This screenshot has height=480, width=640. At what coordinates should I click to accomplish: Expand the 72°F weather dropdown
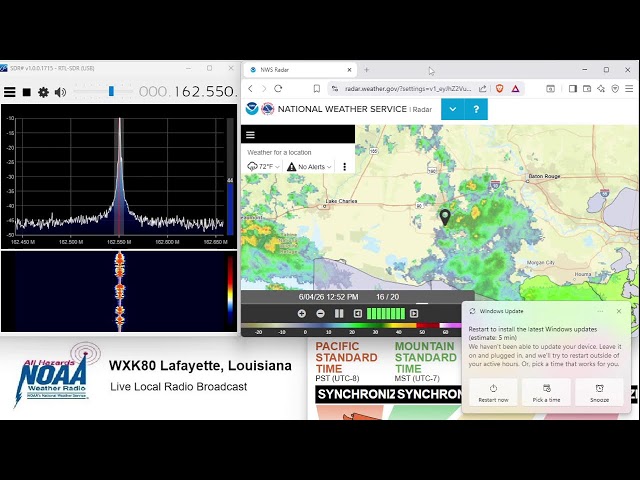click(264, 167)
